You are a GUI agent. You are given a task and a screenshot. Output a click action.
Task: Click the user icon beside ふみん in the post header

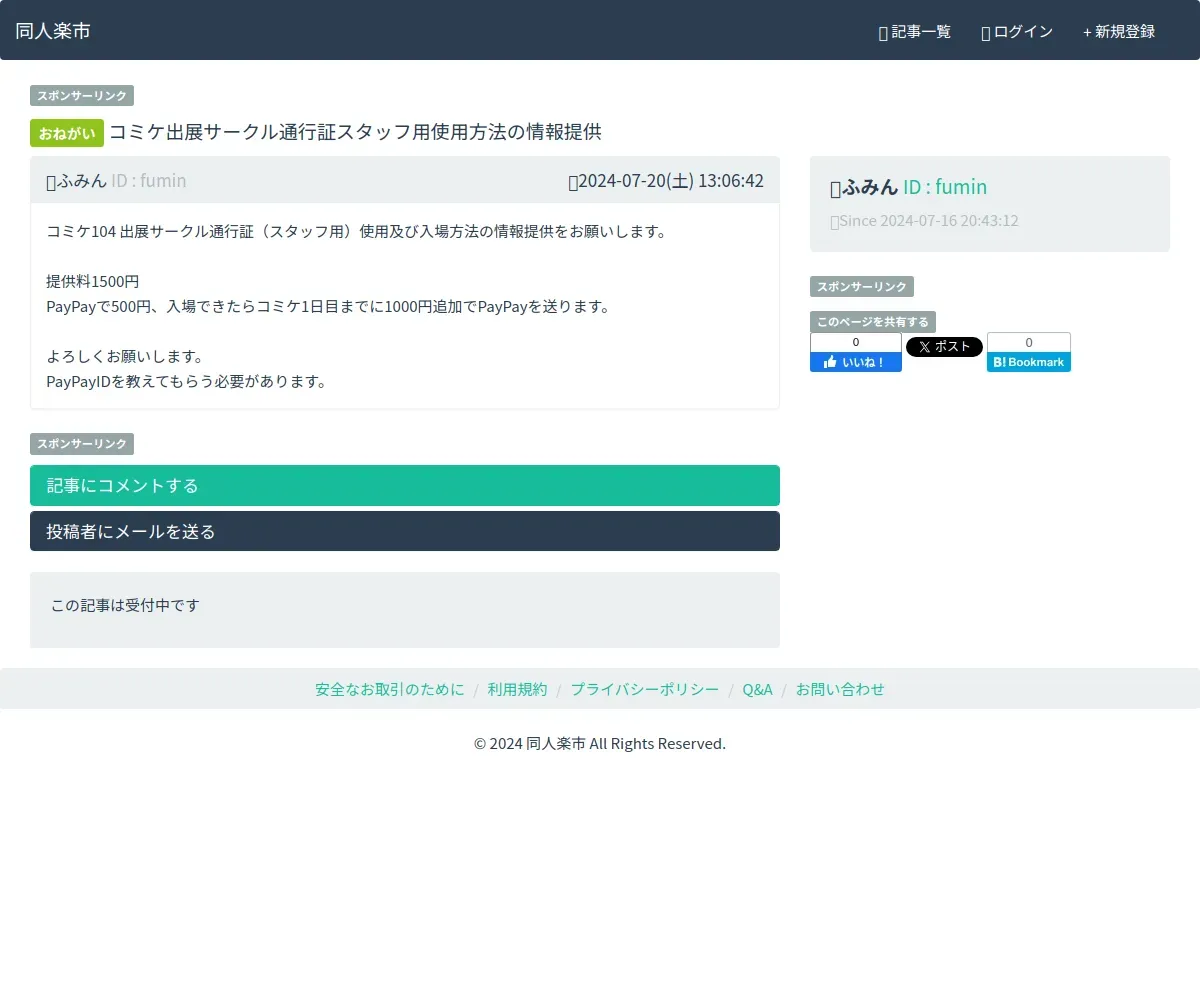tap(51, 182)
